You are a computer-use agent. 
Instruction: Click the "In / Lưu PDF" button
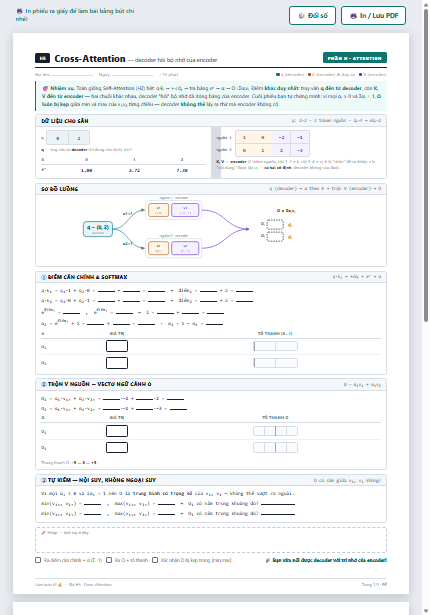[373, 16]
